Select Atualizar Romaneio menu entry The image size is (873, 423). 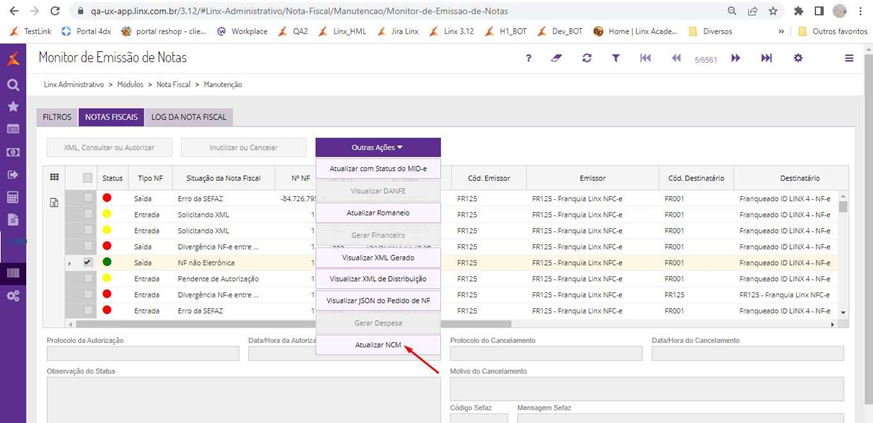378,213
